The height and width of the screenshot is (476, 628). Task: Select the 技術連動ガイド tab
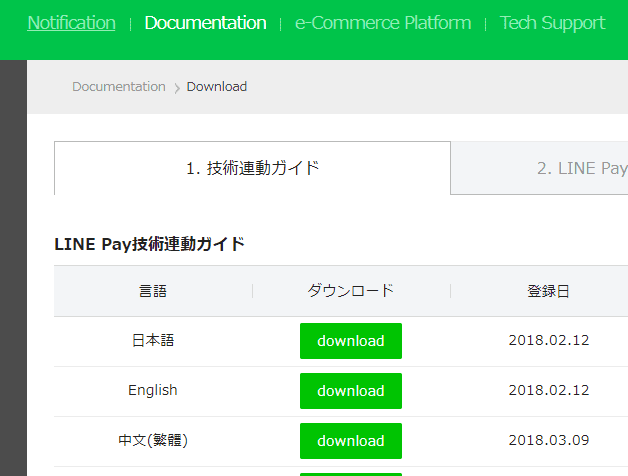[252, 168]
